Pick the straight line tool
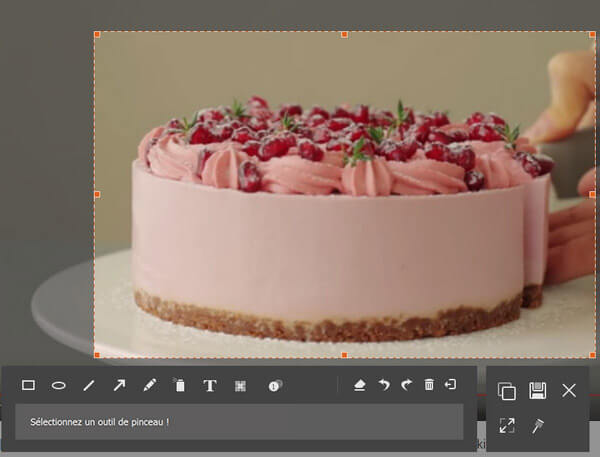This screenshot has height=457, width=600. [89, 385]
